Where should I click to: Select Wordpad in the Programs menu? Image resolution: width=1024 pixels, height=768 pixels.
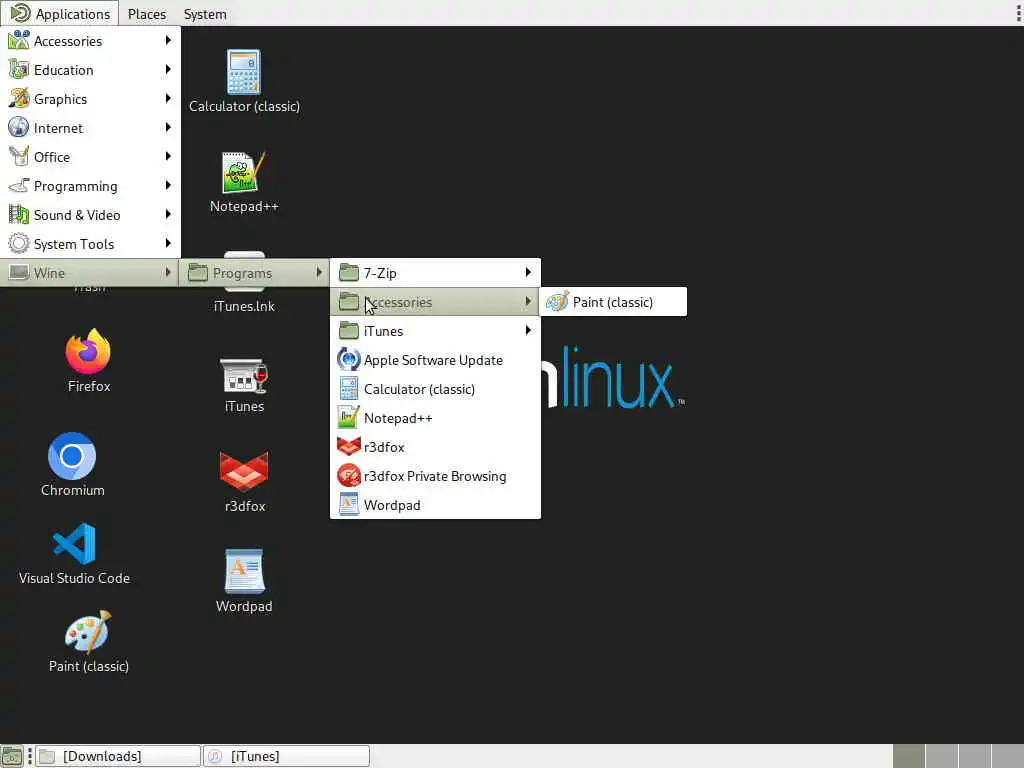click(x=436, y=505)
